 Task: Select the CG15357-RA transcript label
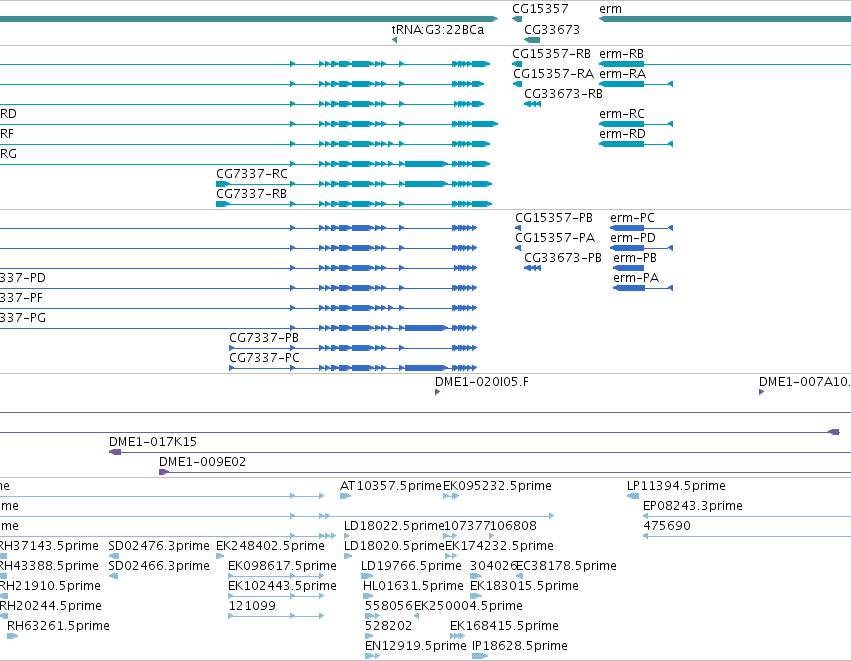[553, 74]
